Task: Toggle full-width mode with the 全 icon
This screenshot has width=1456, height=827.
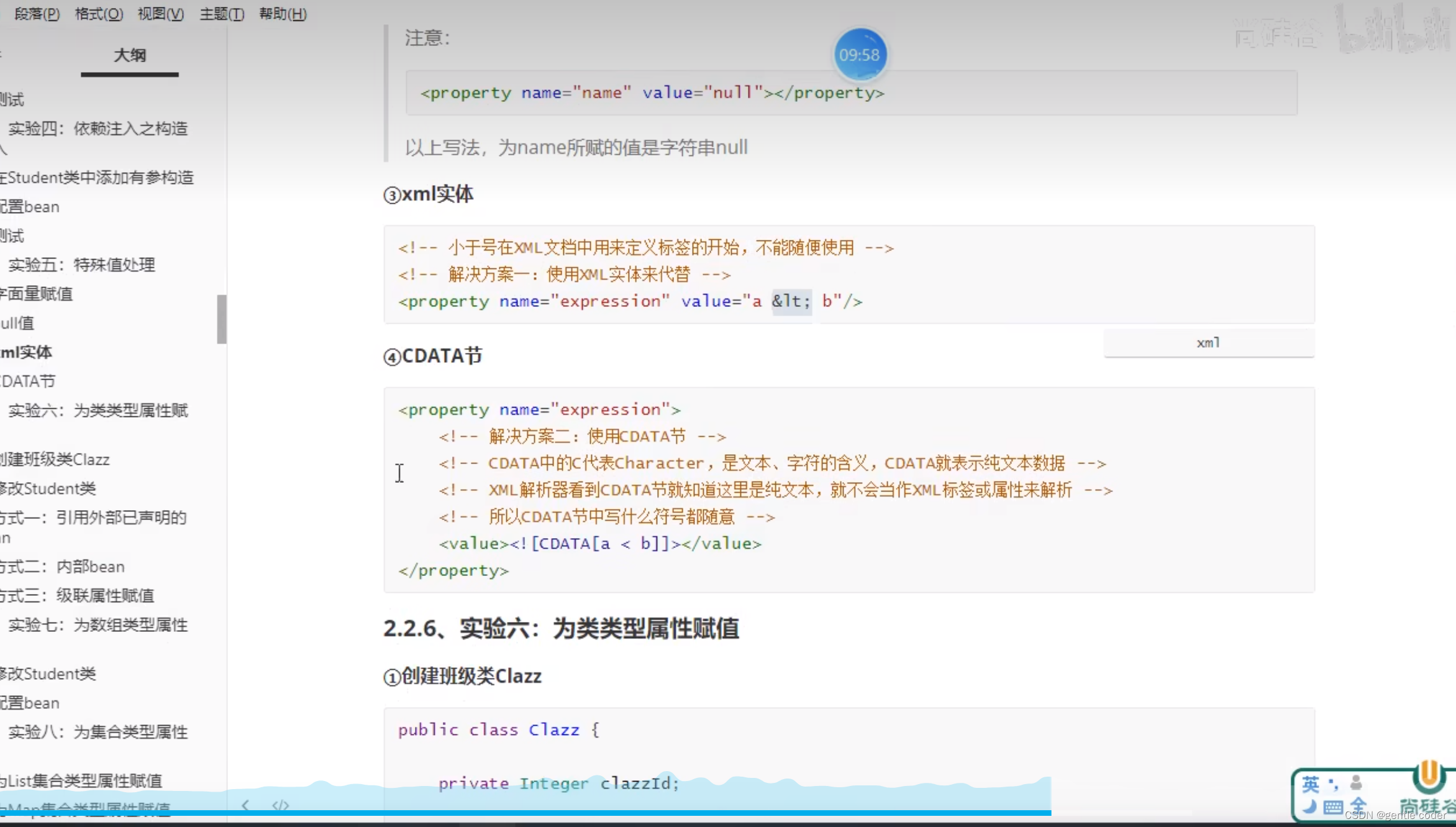Action: (x=1359, y=806)
